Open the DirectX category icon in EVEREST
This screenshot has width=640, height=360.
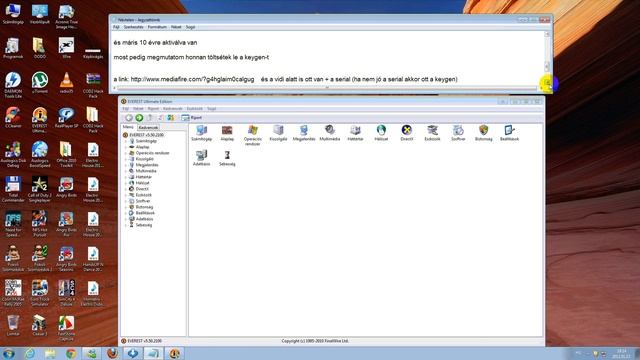coord(407,133)
